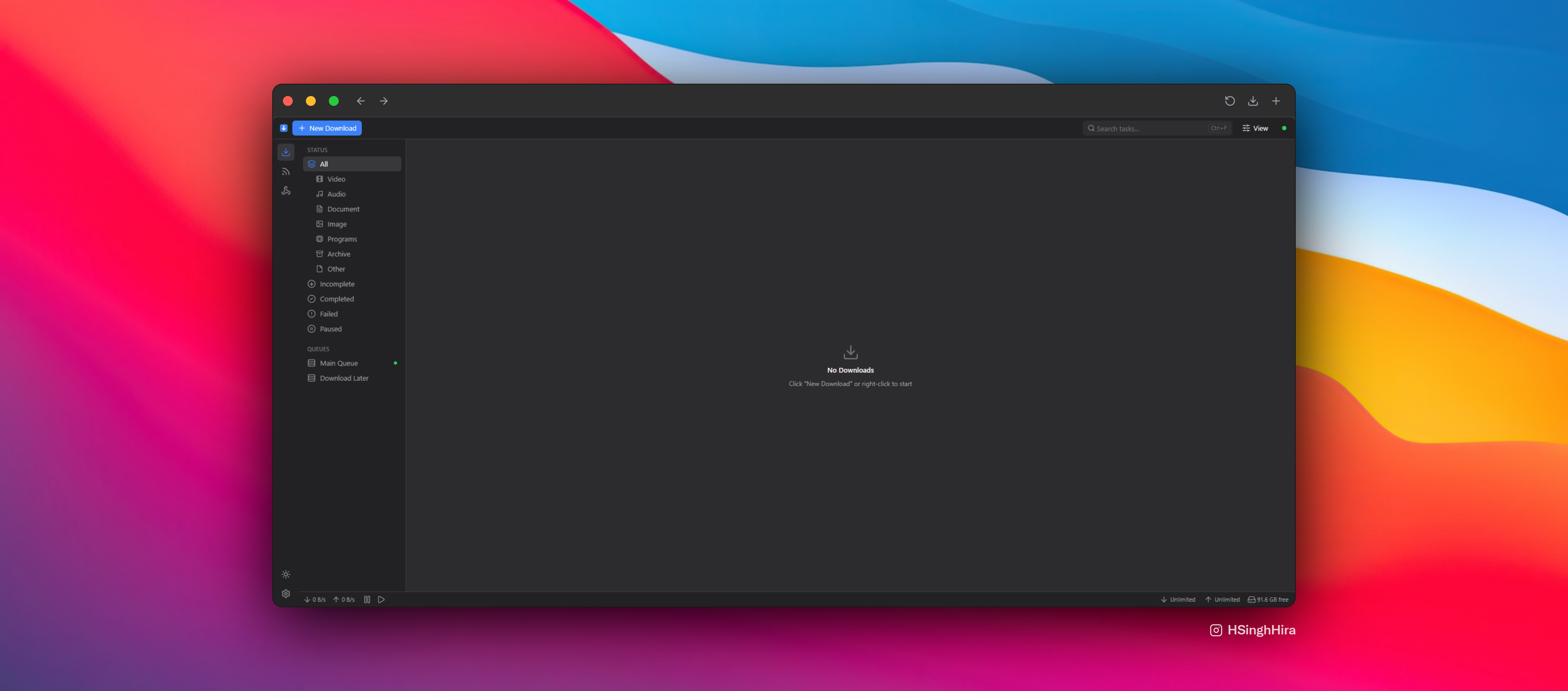1568x691 pixels.
Task: Click the plus icon in title bar
Action: coord(1276,101)
